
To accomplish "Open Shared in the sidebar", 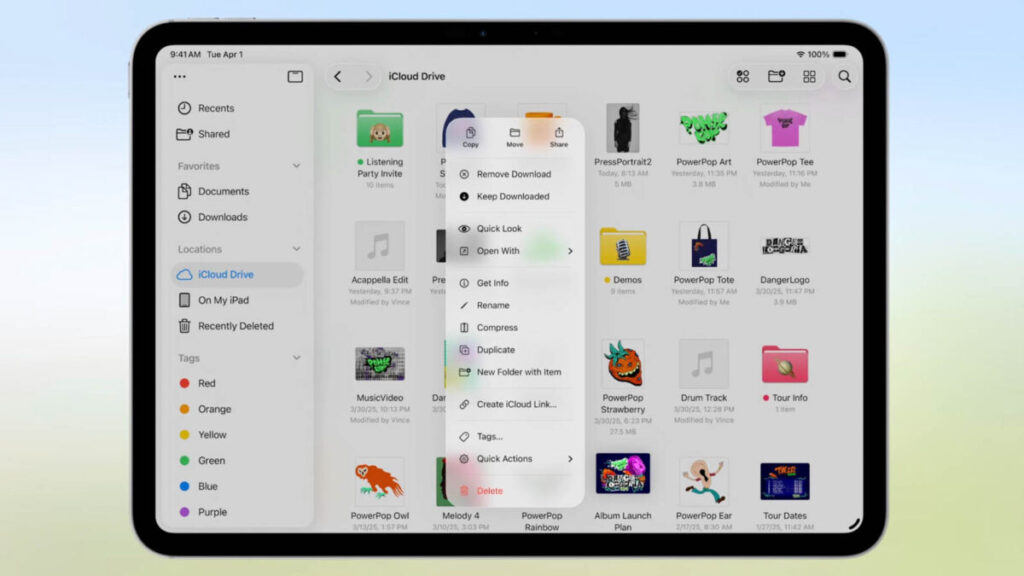I will (238, 134).
